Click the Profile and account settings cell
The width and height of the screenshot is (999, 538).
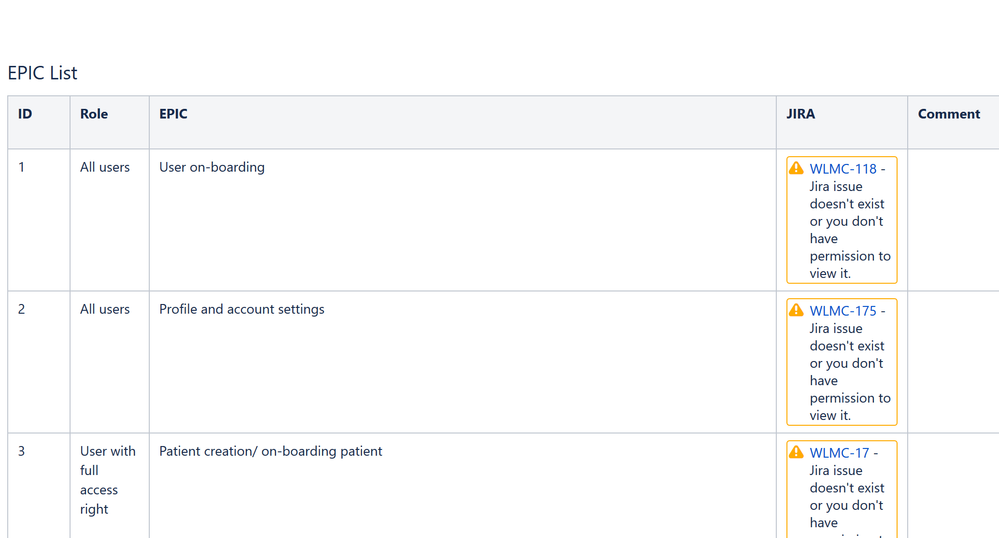pyautogui.click(x=463, y=362)
